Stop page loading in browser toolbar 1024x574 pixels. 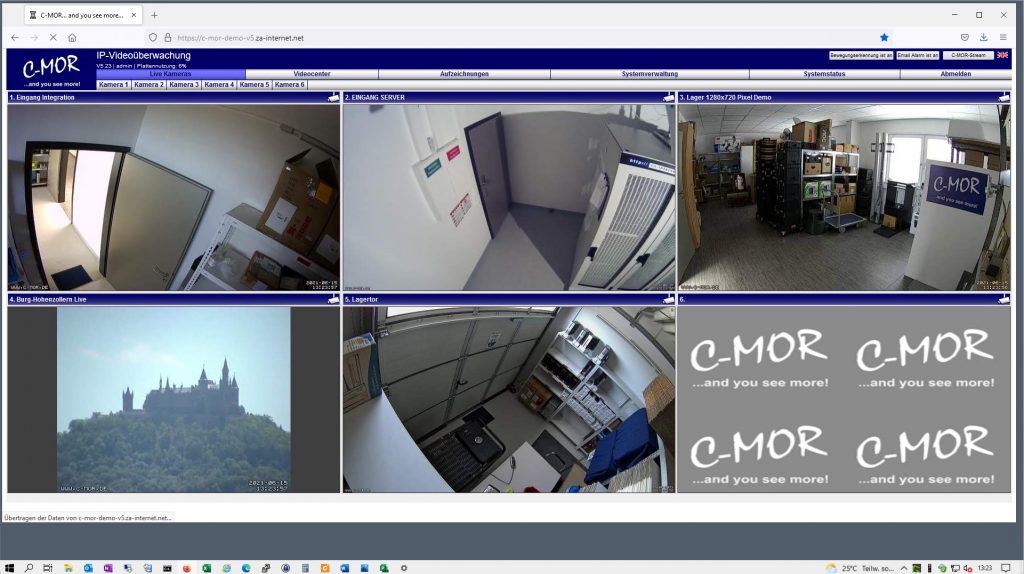(53, 38)
